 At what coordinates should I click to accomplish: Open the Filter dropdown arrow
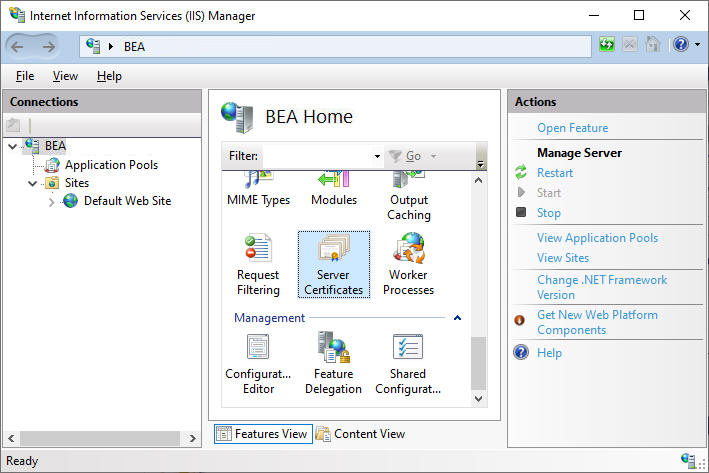pos(377,156)
